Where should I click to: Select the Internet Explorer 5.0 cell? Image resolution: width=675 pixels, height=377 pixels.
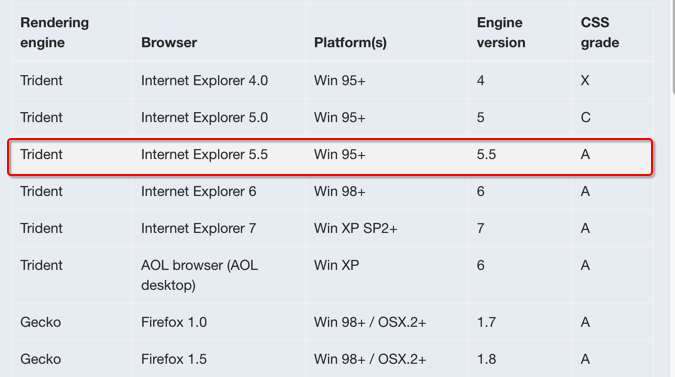219,117
